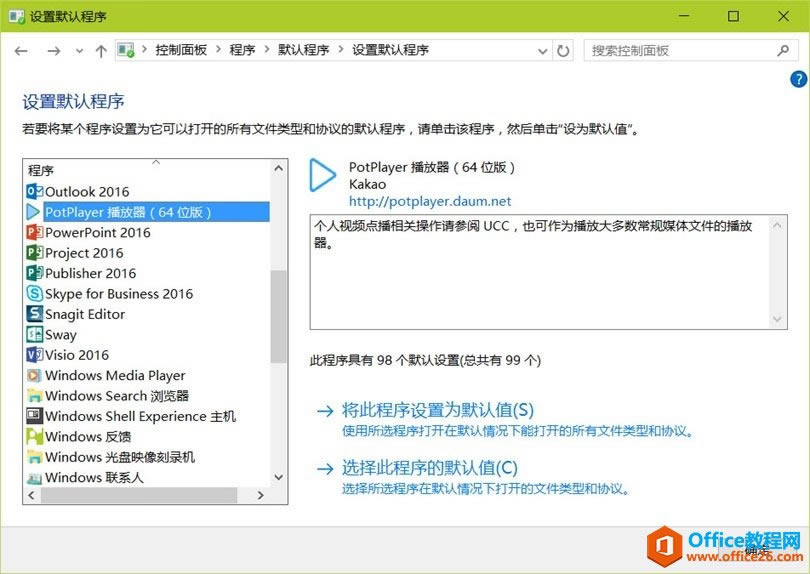Select Windows Shell Experience 主机 entry text

click(141, 416)
